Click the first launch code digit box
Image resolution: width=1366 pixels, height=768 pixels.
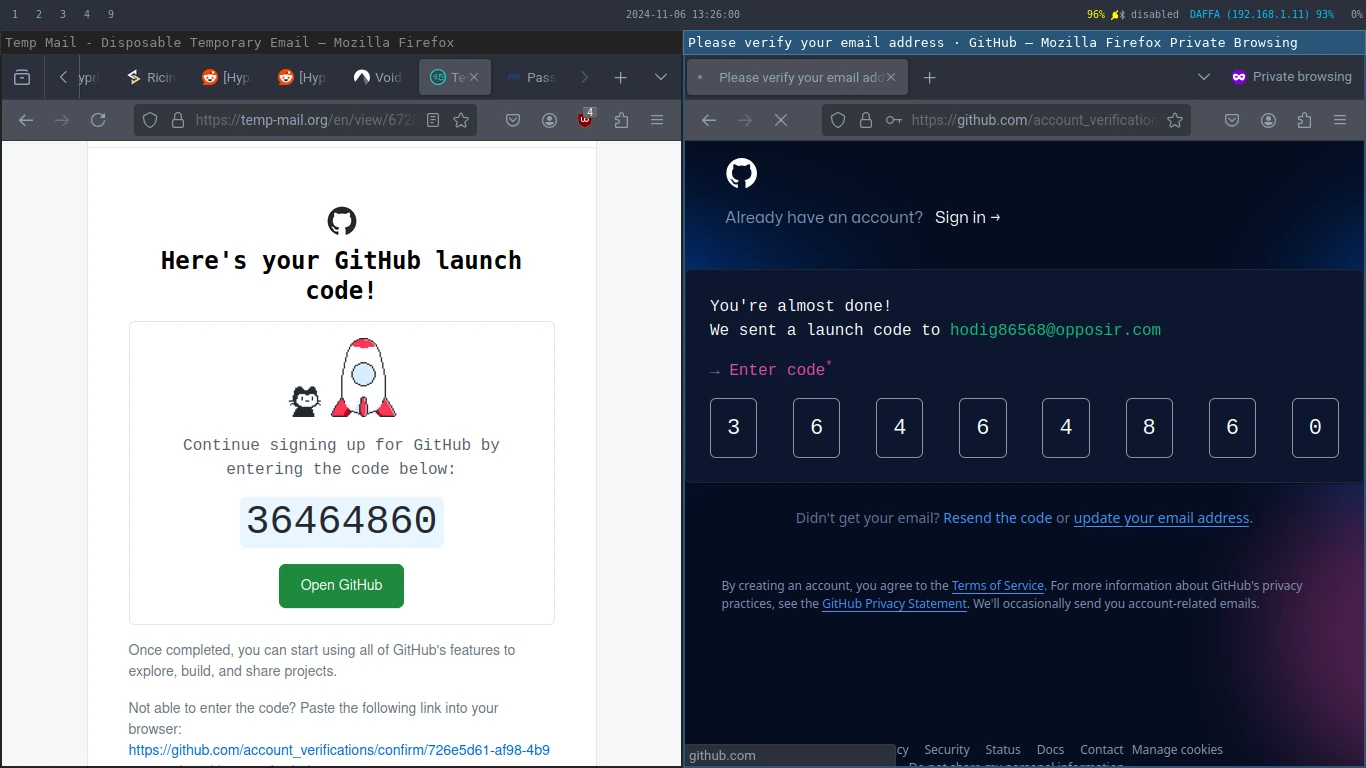[x=733, y=427]
